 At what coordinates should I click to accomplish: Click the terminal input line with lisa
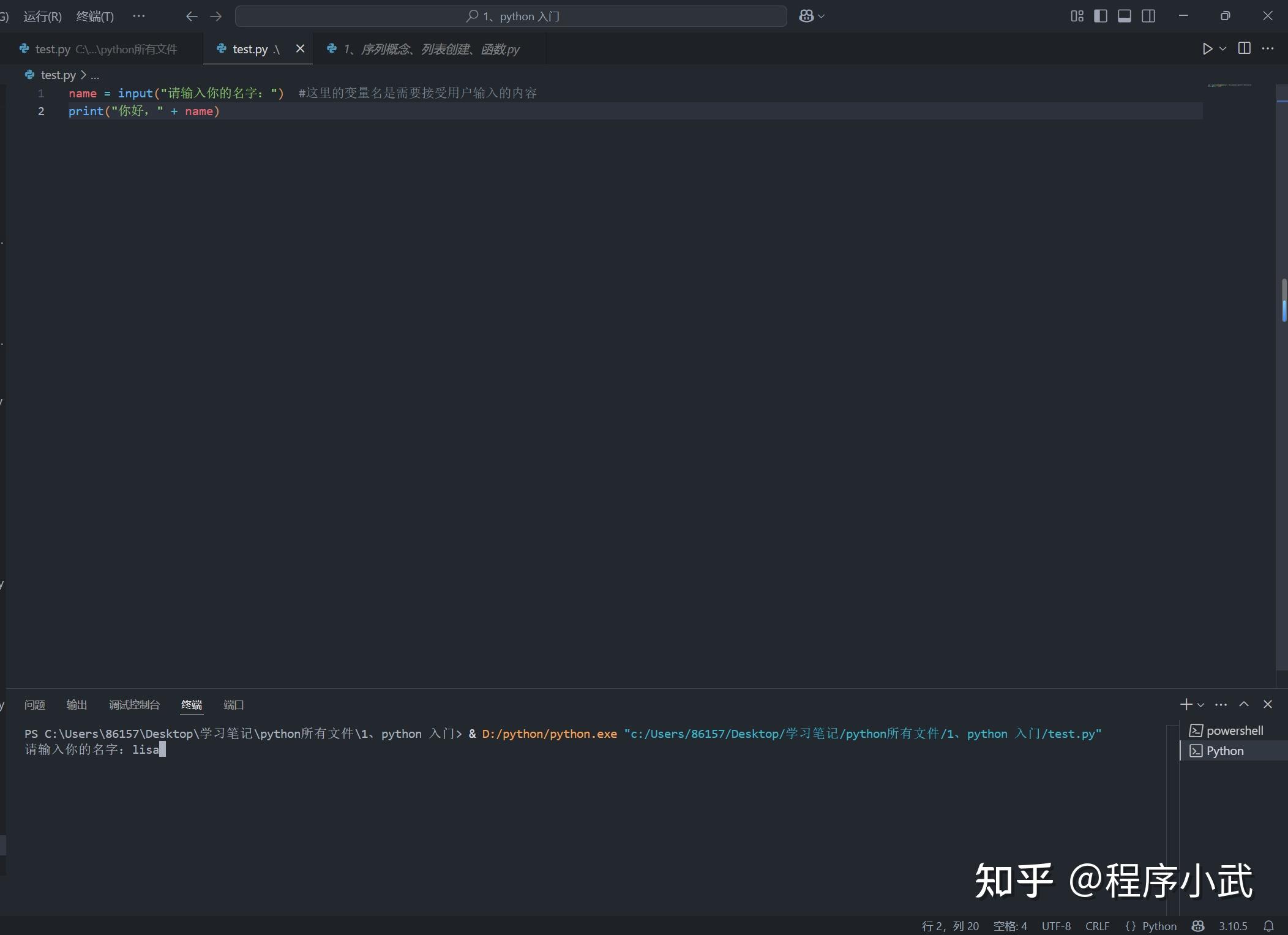pyautogui.click(x=95, y=749)
